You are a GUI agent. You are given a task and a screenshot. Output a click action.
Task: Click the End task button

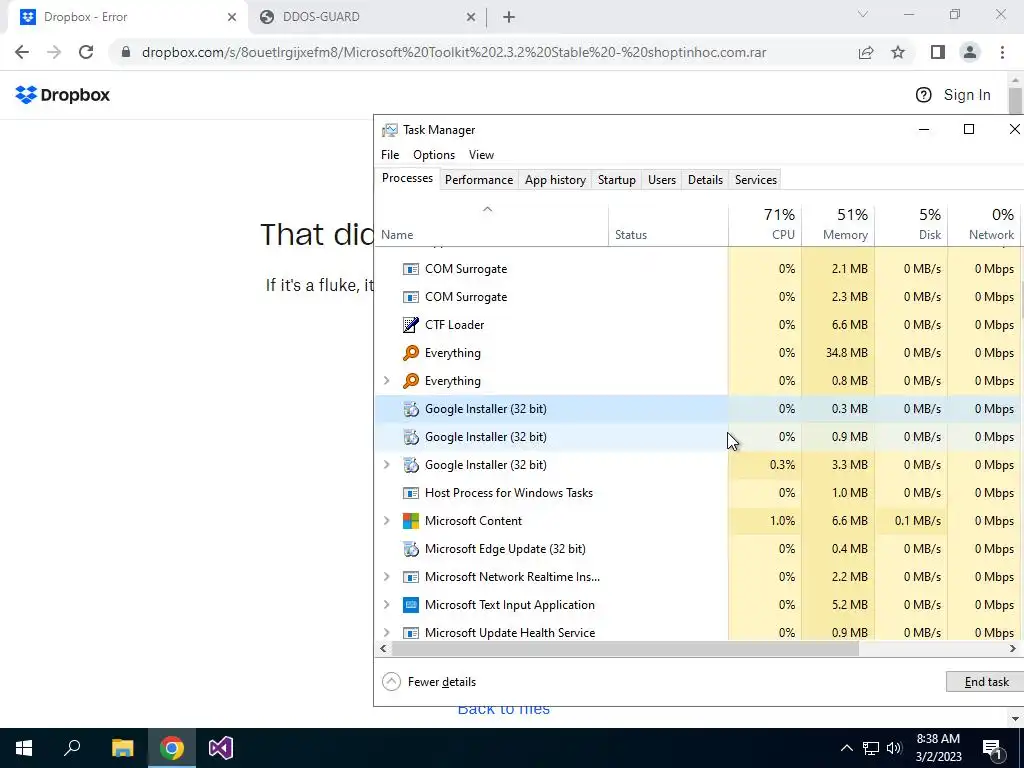(986, 682)
